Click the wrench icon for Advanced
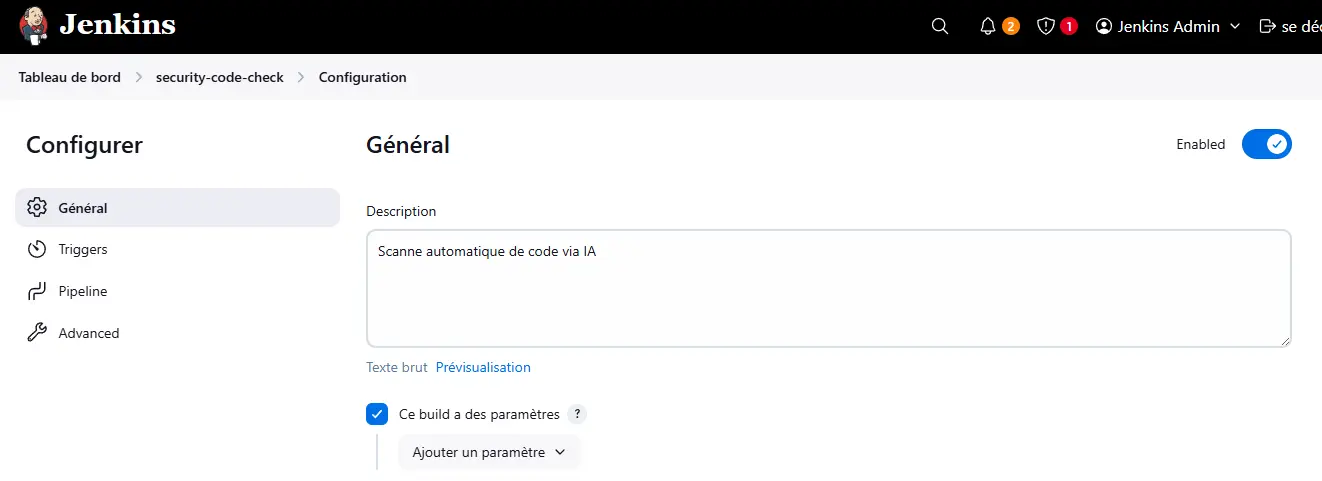Image resolution: width=1322 pixels, height=481 pixels. 37,333
